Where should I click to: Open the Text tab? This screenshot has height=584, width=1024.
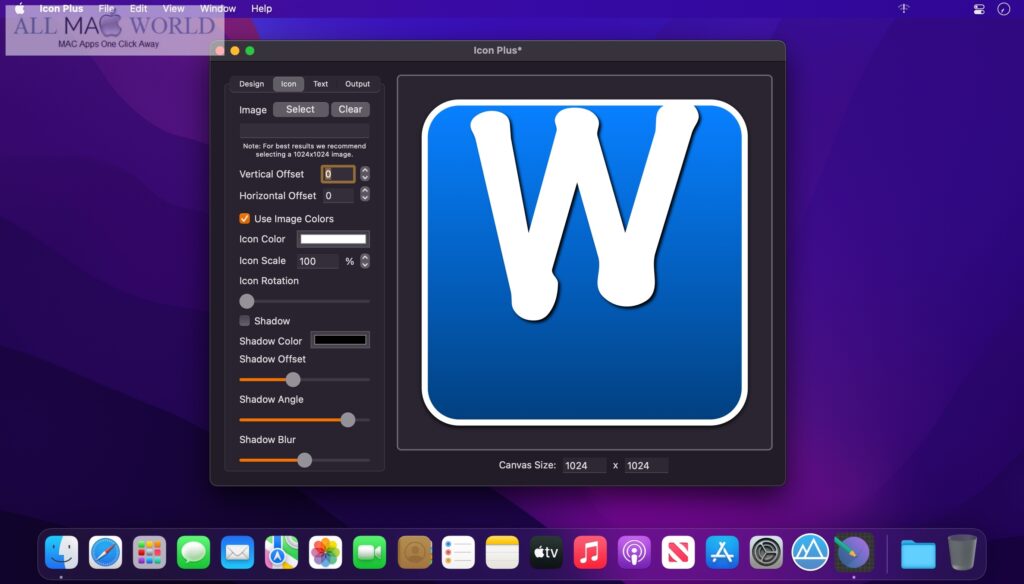[321, 84]
